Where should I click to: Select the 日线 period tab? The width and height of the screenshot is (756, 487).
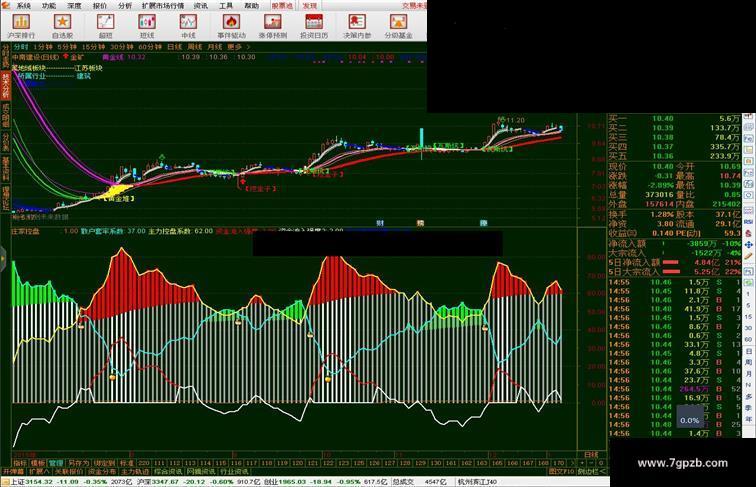coord(175,47)
